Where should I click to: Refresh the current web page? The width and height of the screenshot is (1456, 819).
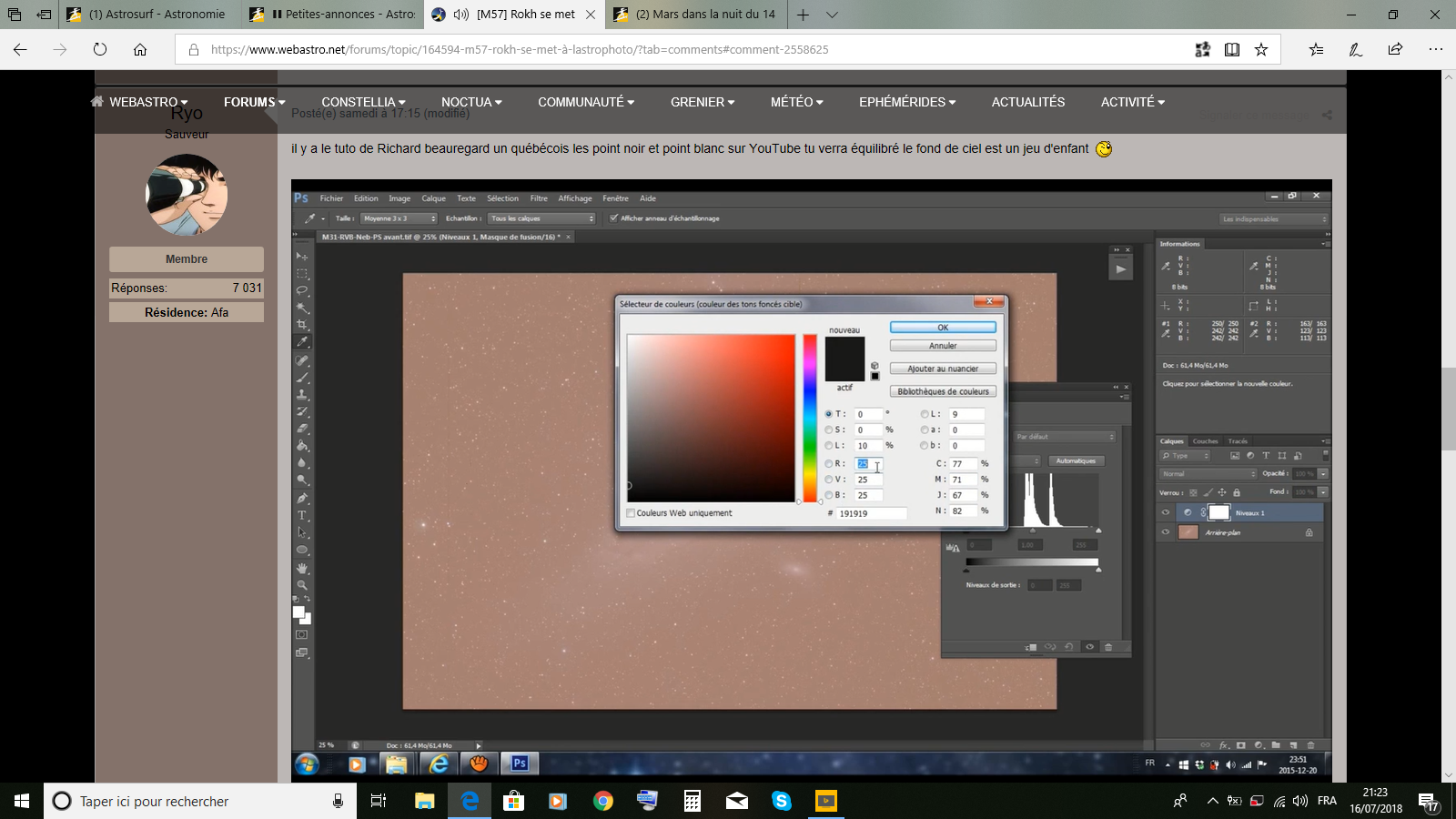click(100, 49)
